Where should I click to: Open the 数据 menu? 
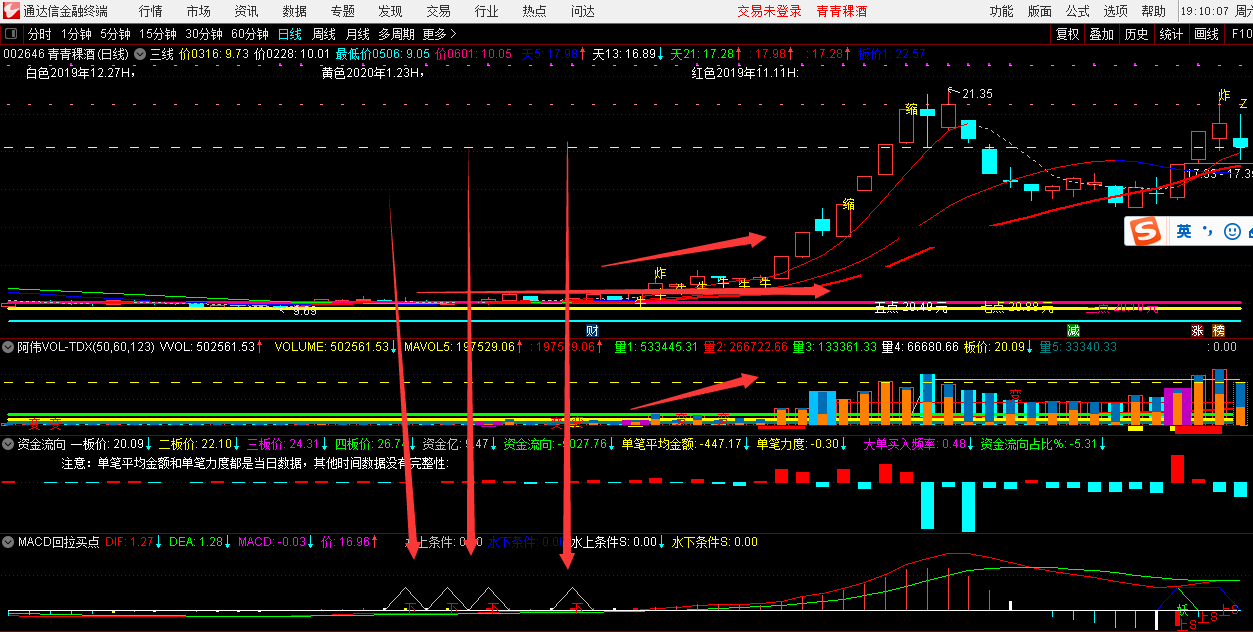(x=295, y=11)
